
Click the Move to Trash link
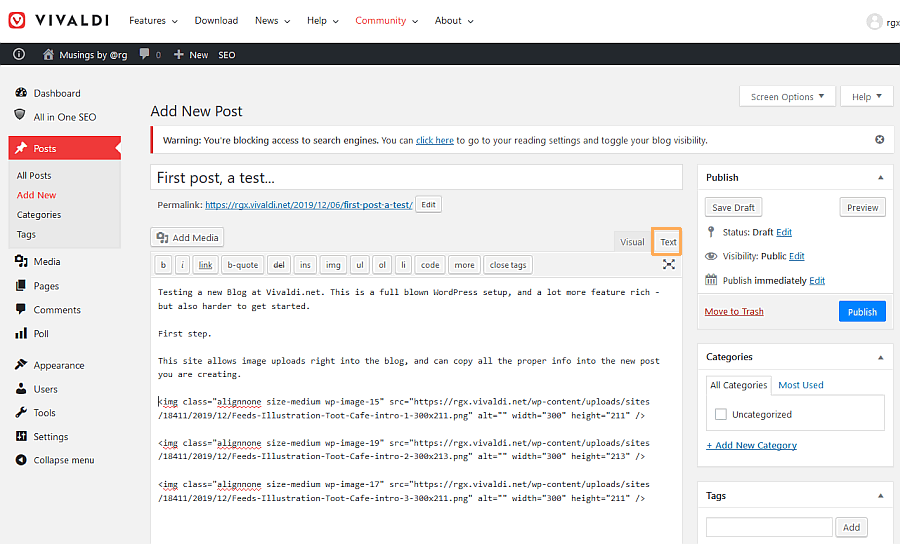point(733,311)
